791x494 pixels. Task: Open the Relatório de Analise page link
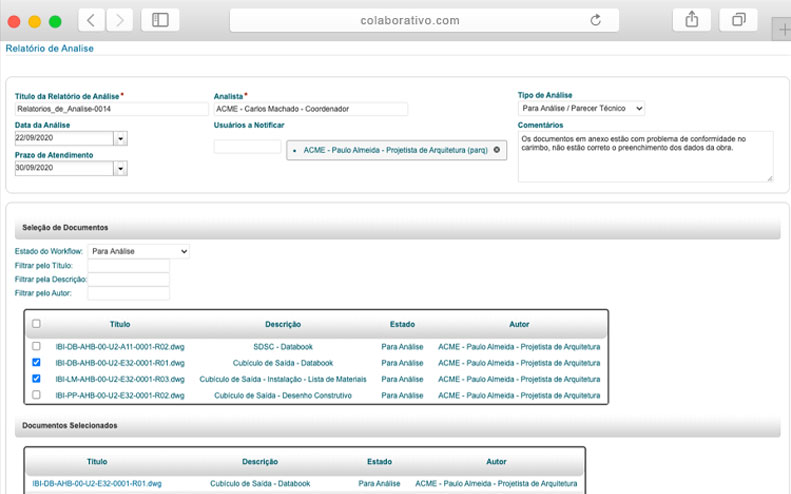tap(49, 48)
